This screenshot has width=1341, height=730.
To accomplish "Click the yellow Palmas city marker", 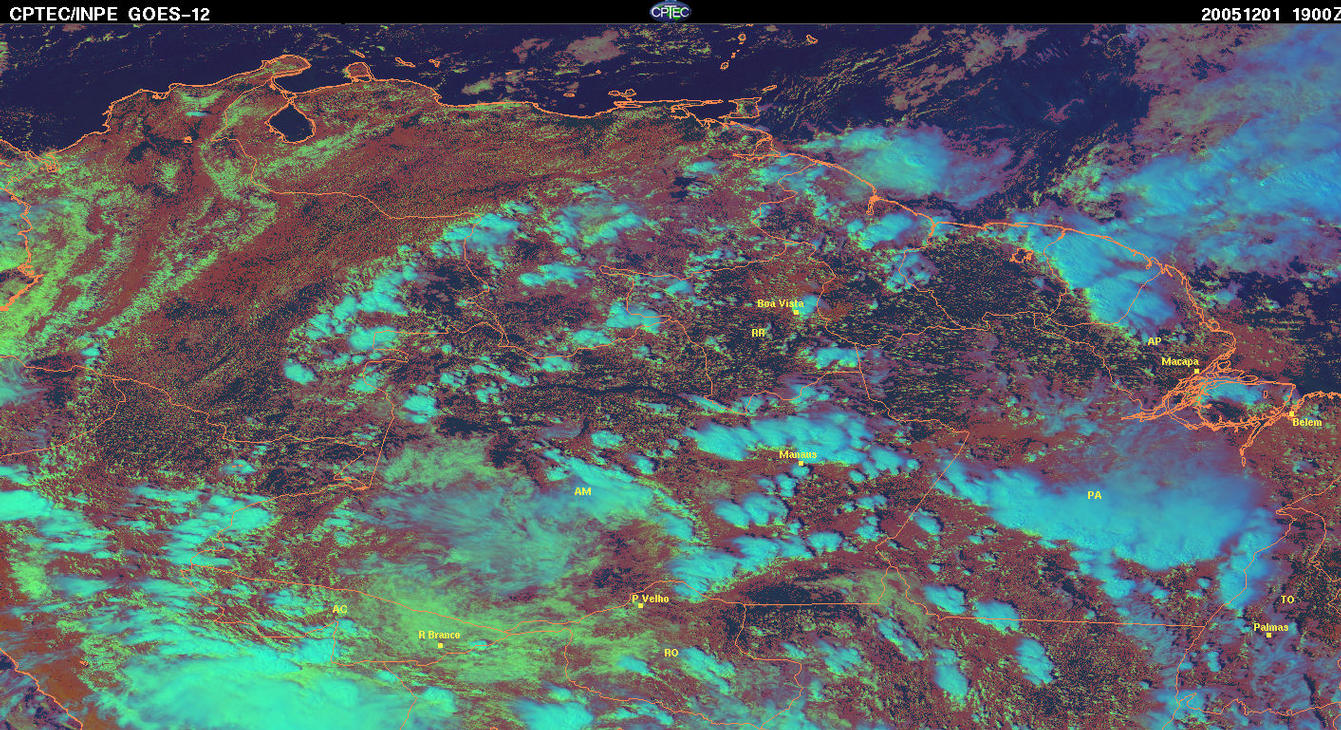I will pos(1268,635).
